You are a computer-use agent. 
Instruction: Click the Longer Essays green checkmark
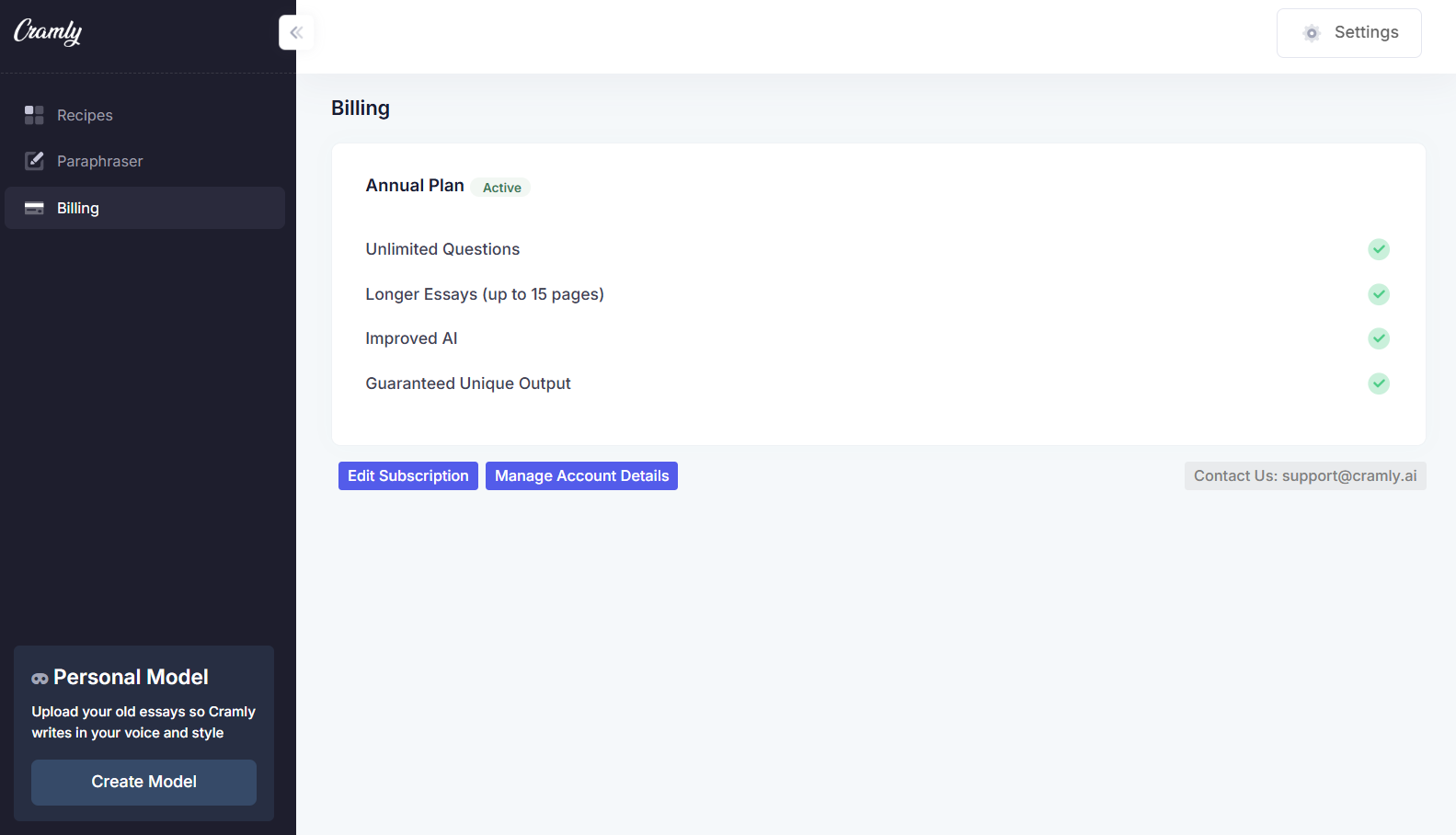click(1378, 294)
